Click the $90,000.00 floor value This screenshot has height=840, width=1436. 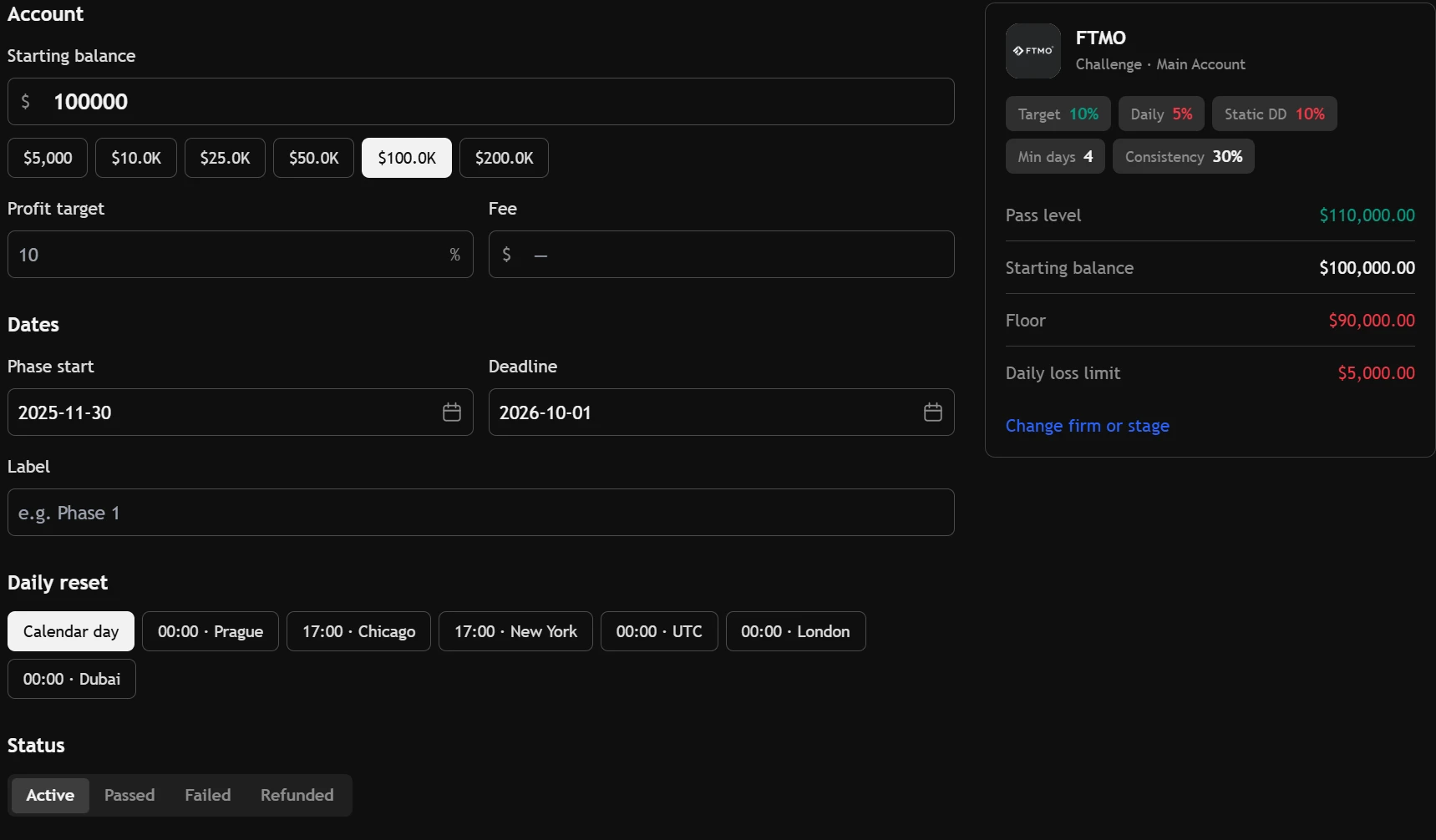coord(1372,321)
